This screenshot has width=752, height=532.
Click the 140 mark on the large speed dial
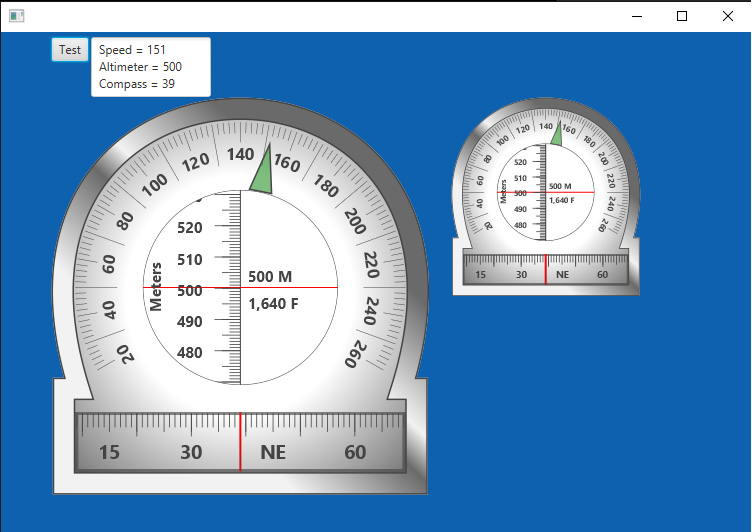(240, 154)
